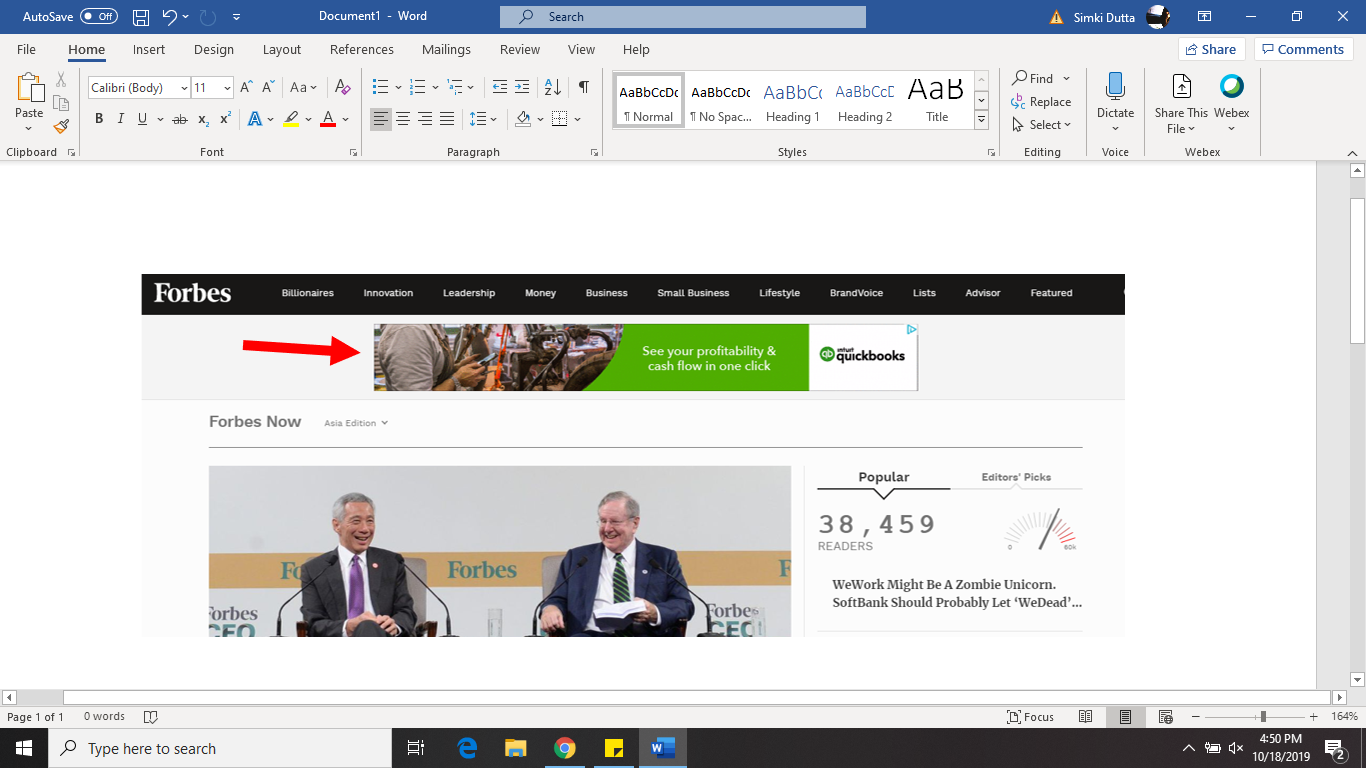Open the font name dropdown
This screenshot has height=768, width=1366.
tap(184, 88)
